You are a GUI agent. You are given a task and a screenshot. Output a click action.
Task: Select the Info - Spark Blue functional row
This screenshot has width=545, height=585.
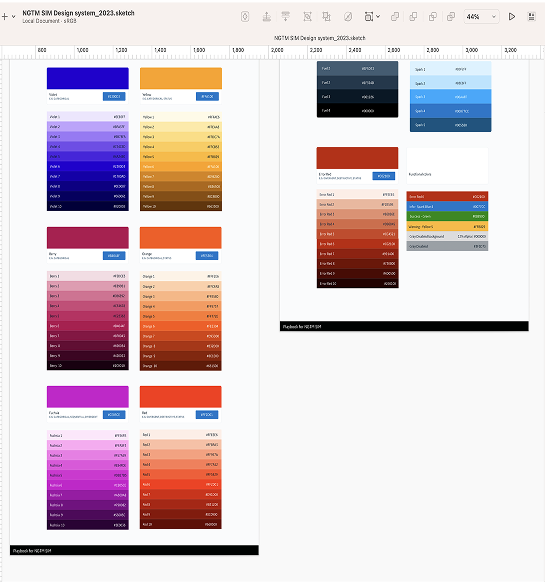tap(447, 206)
